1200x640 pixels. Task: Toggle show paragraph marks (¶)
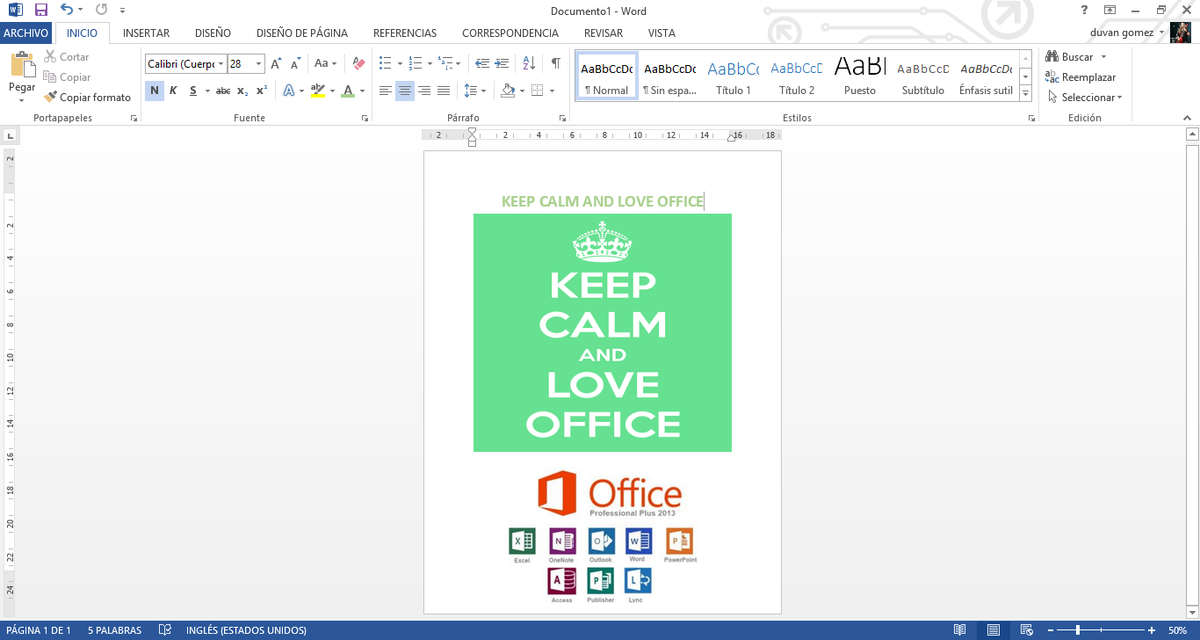coord(556,63)
